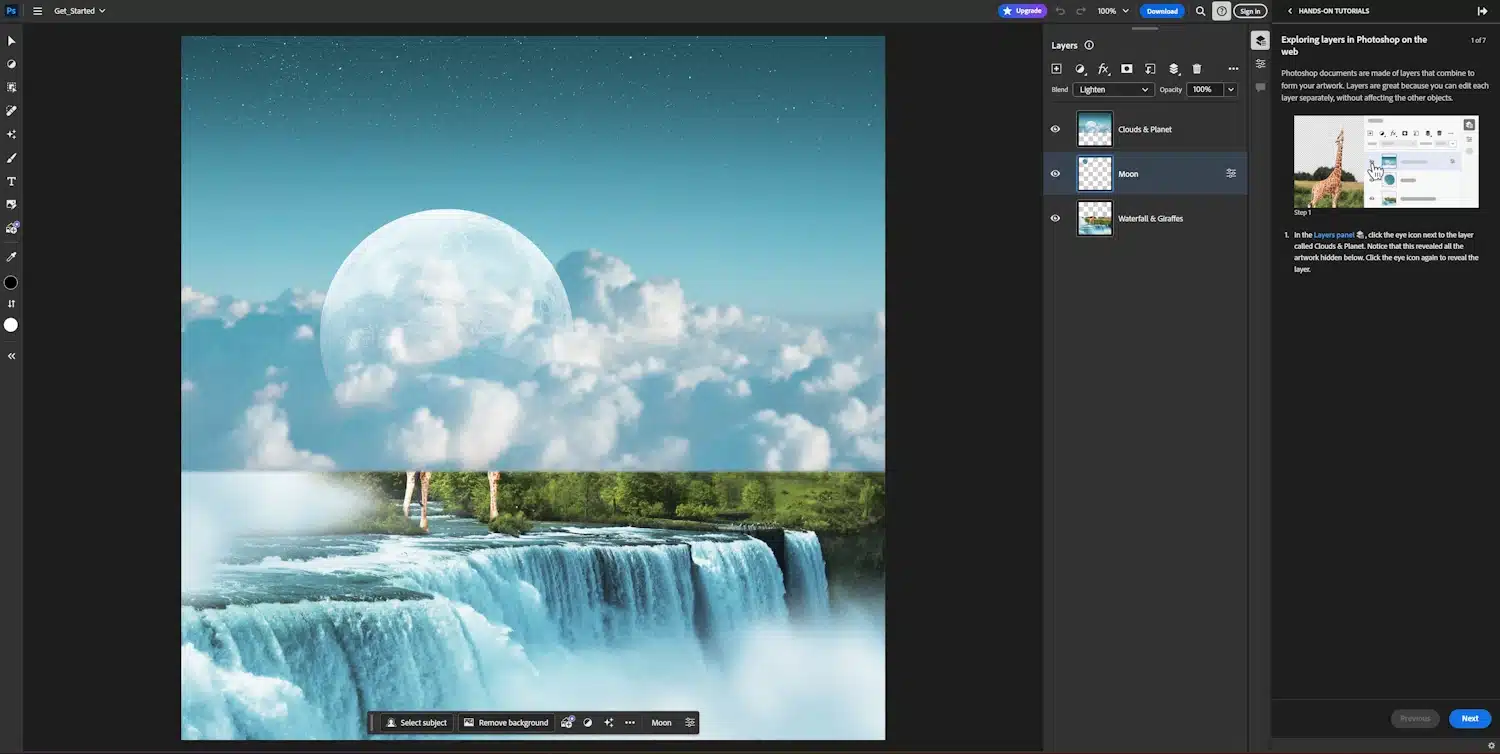Swap foreground and background colors
Image resolution: width=1500 pixels, height=754 pixels.
pos(12,304)
